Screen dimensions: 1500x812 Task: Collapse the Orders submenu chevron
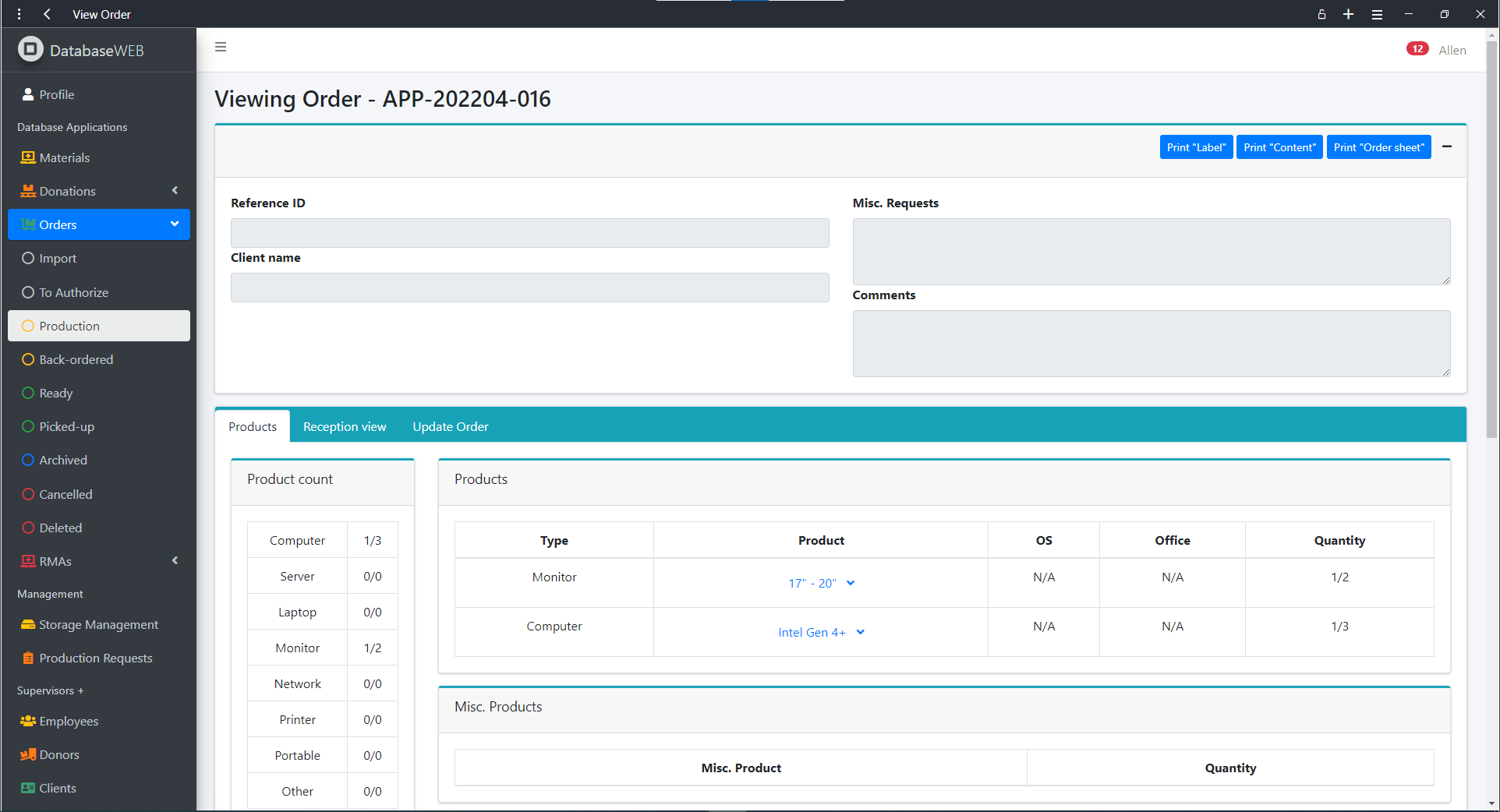pyautogui.click(x=175, y=224)
